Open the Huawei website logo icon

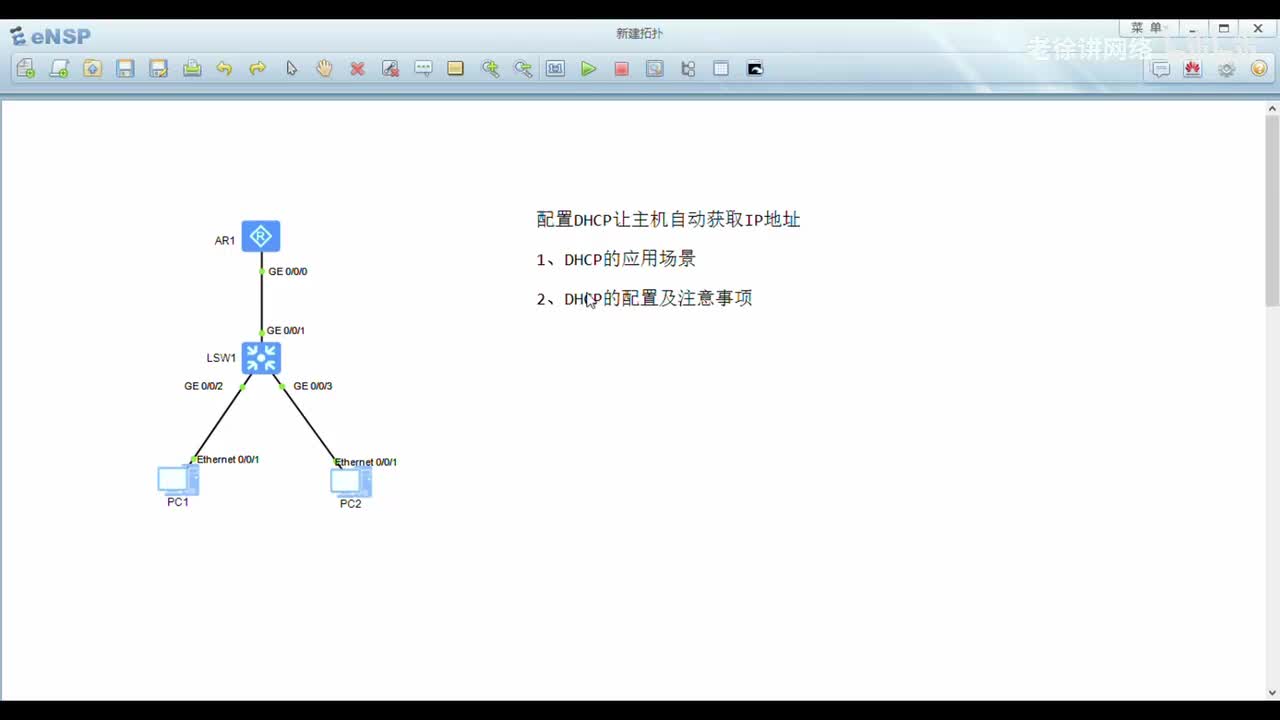pos(1192,69)
